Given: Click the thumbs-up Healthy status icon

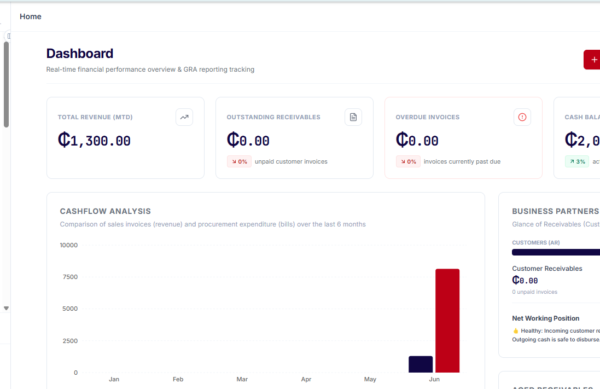Looking at the screenshot, I should coord(515,331).
